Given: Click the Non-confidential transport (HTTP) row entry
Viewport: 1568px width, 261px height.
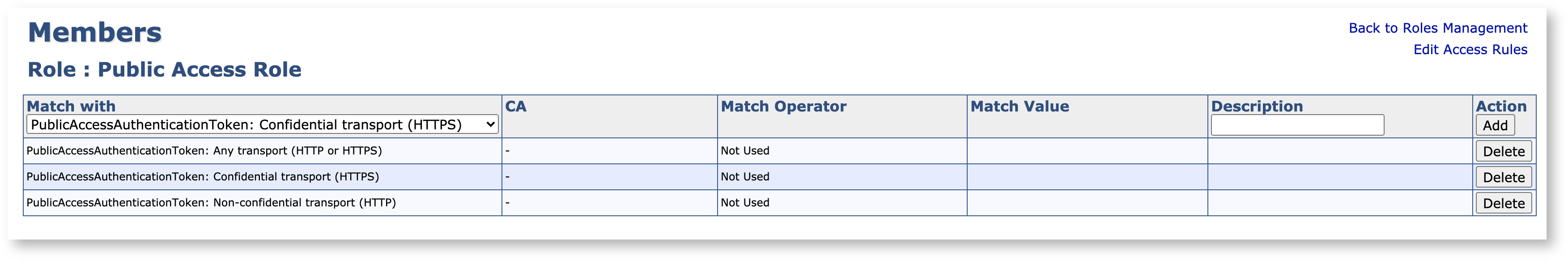Looking at the screenshot, I should point(211,202).
